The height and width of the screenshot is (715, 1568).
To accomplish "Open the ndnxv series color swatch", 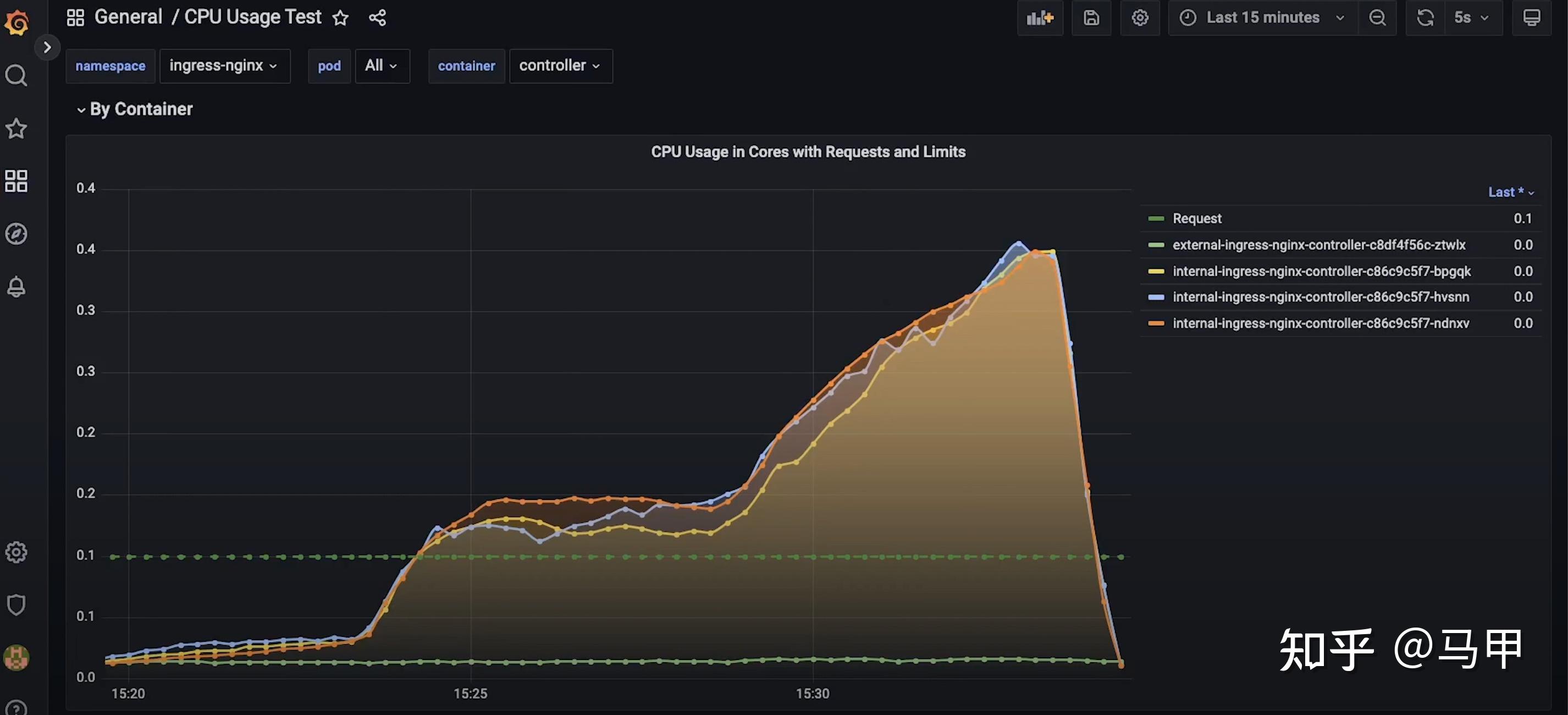I will click(1155, 323).
